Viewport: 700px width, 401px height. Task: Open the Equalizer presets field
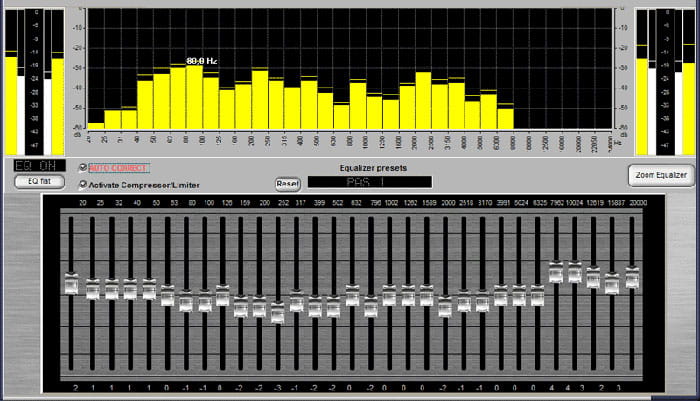pyautogui.click(x=369, y=182)
